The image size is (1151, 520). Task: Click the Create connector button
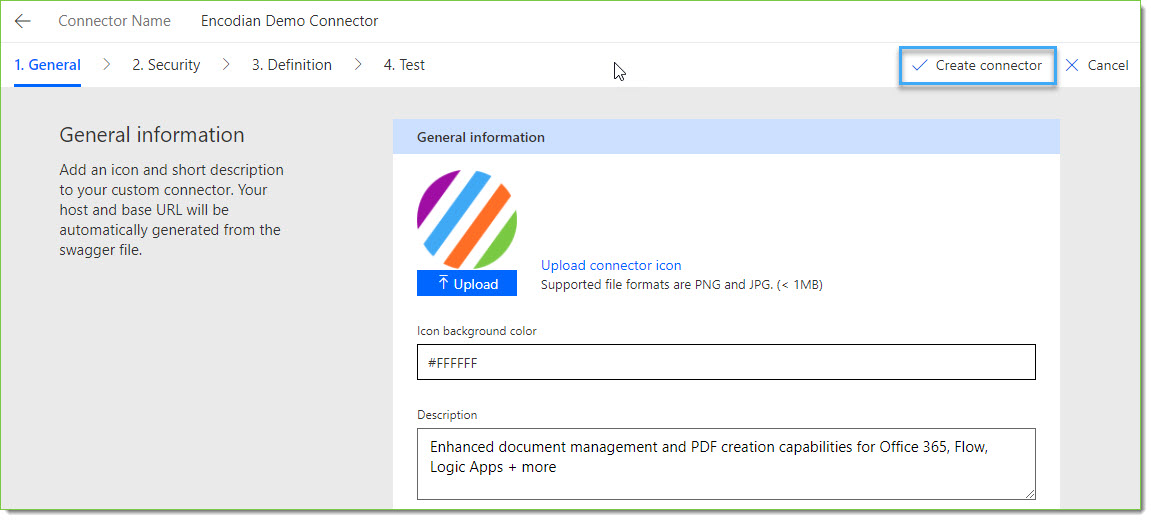coord(978,66)
